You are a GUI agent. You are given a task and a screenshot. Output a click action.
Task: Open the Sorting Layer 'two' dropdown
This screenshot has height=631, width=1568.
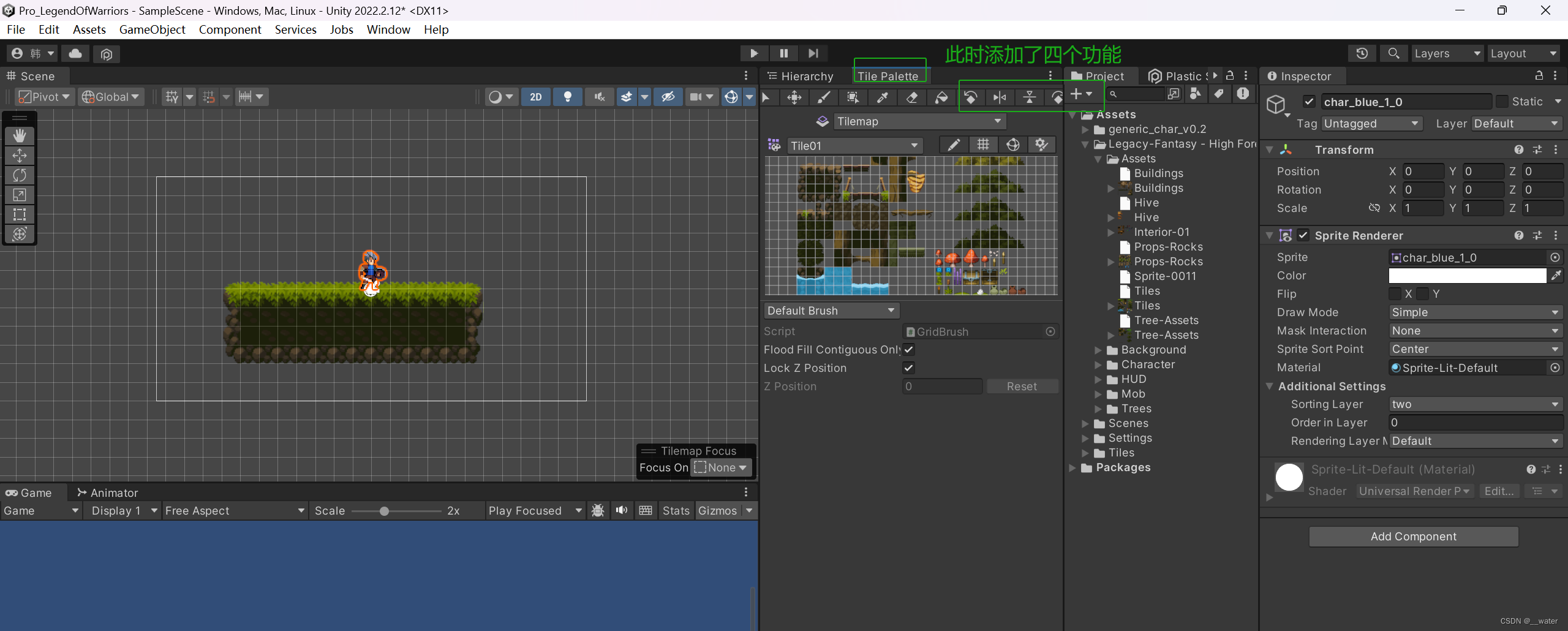click(x=1476, y=404)
